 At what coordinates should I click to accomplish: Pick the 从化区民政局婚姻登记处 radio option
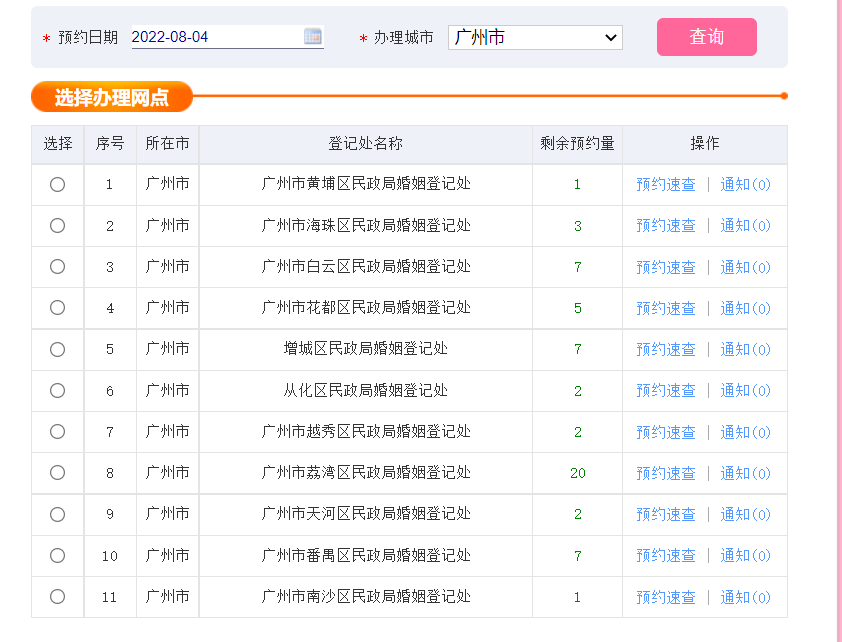(x=57, y=390)
